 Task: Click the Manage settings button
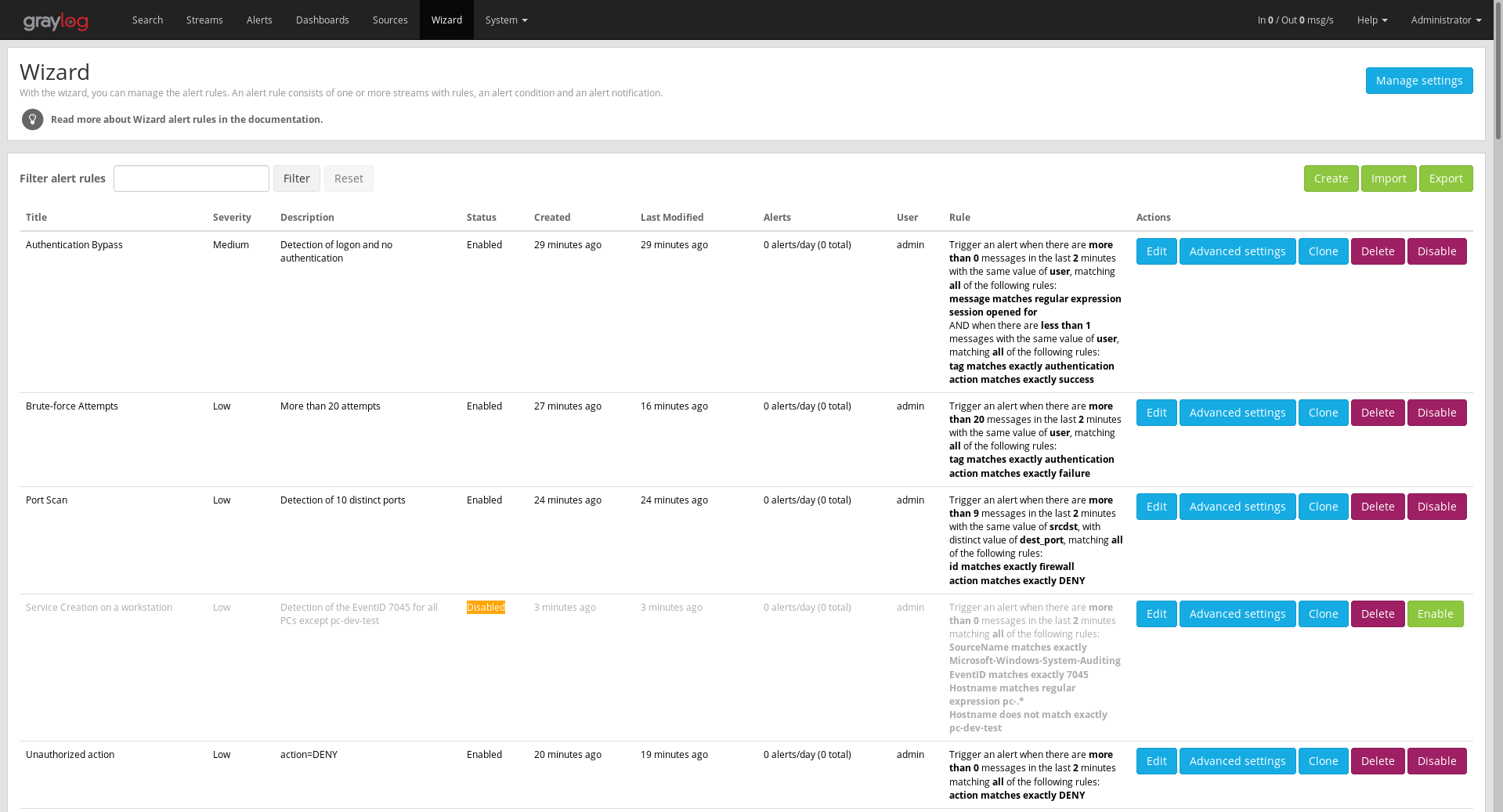pyautogui.click(x=1418, y=81)
